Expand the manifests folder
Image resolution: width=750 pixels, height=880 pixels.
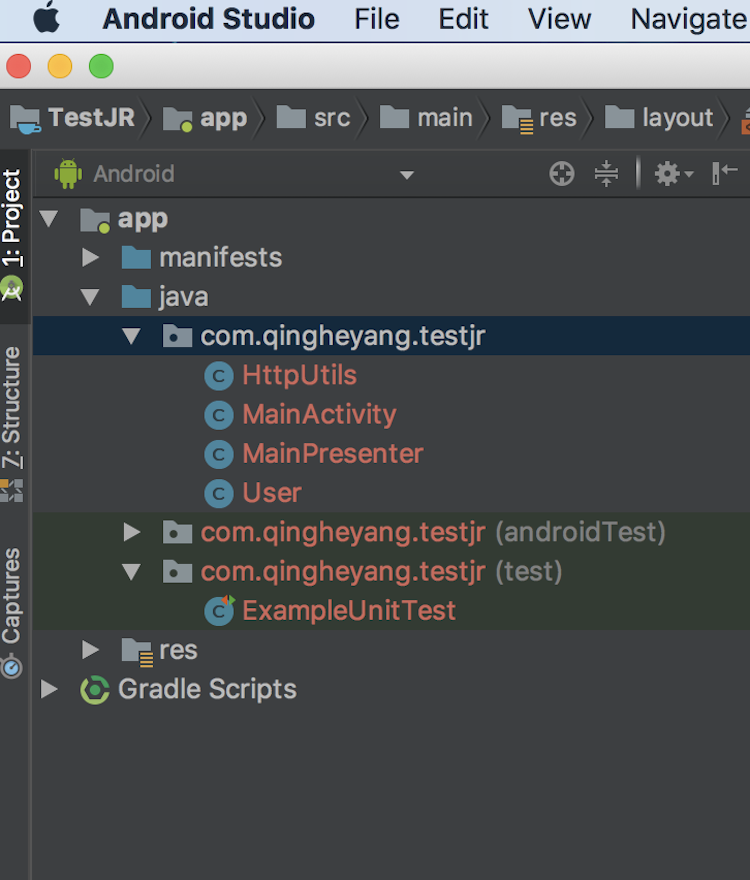90,258
